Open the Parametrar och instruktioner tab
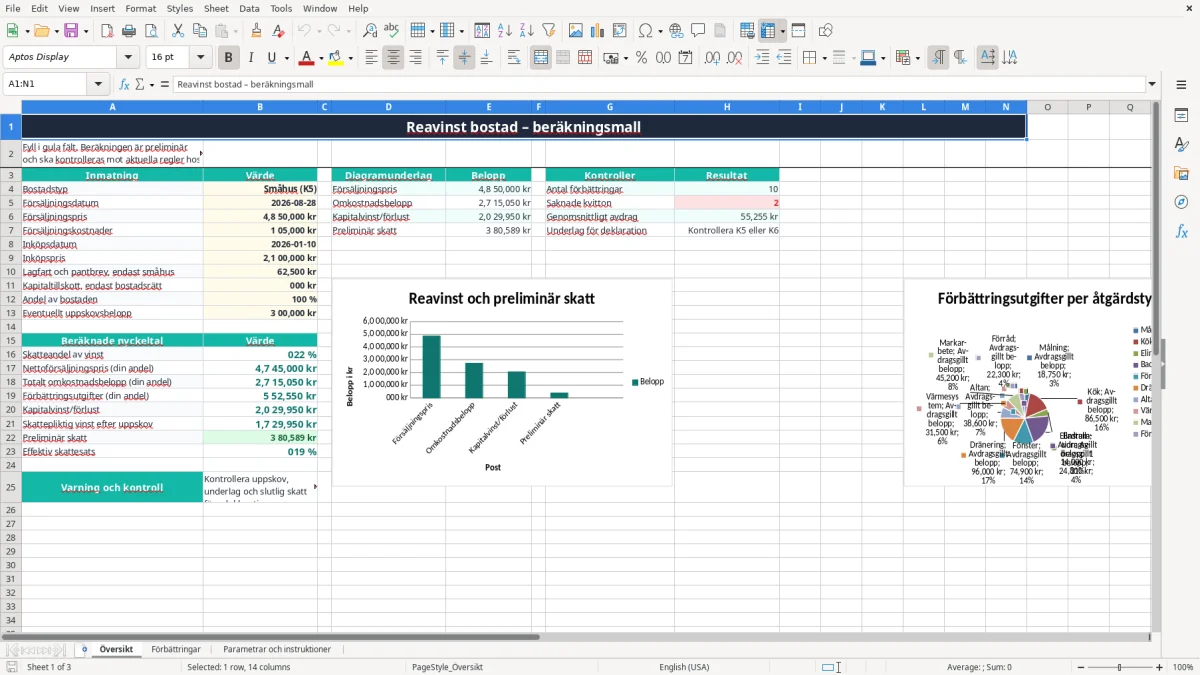 coord(277,649)
